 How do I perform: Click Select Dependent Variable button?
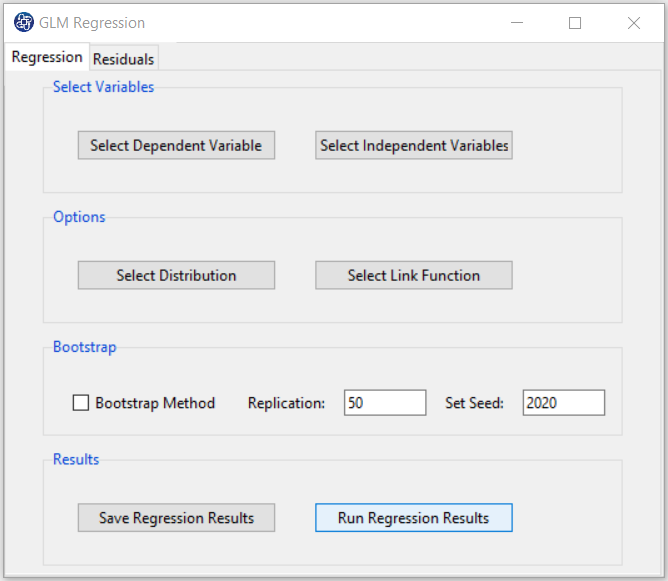pos(176,145)
